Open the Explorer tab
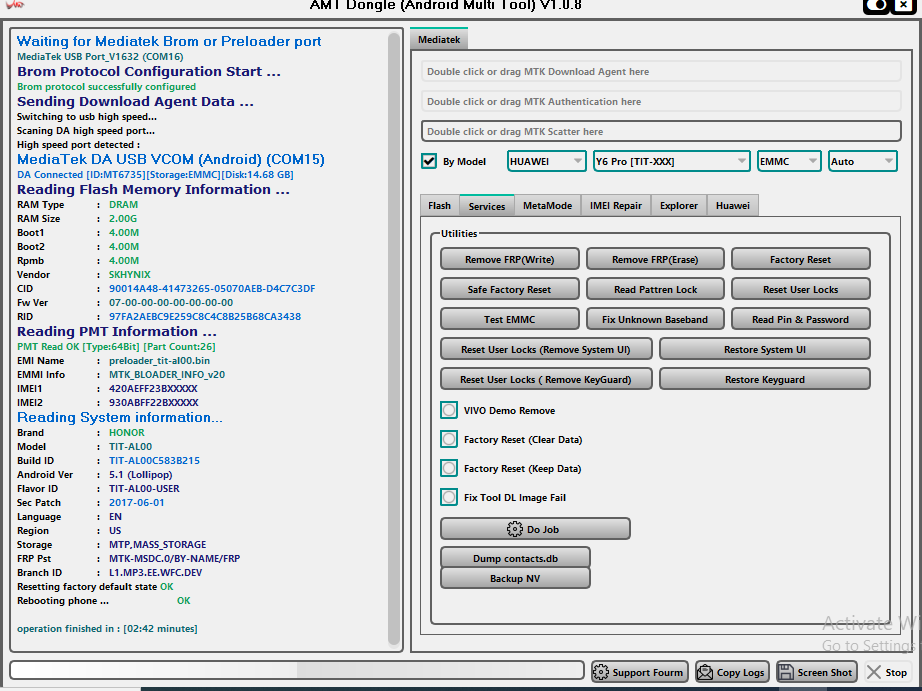Viewport: 922px width, 691px height. tap(679, 206)
